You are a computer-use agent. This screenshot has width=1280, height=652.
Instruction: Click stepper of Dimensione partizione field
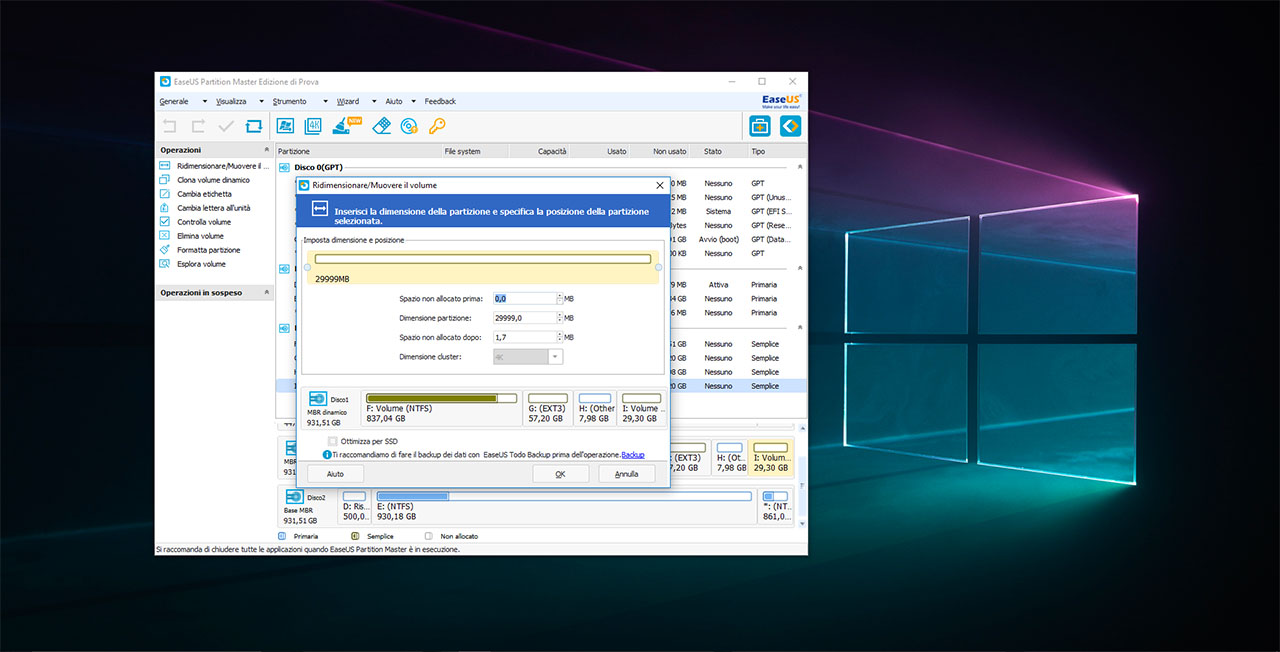pyautogui.click(x=559, y=318)
